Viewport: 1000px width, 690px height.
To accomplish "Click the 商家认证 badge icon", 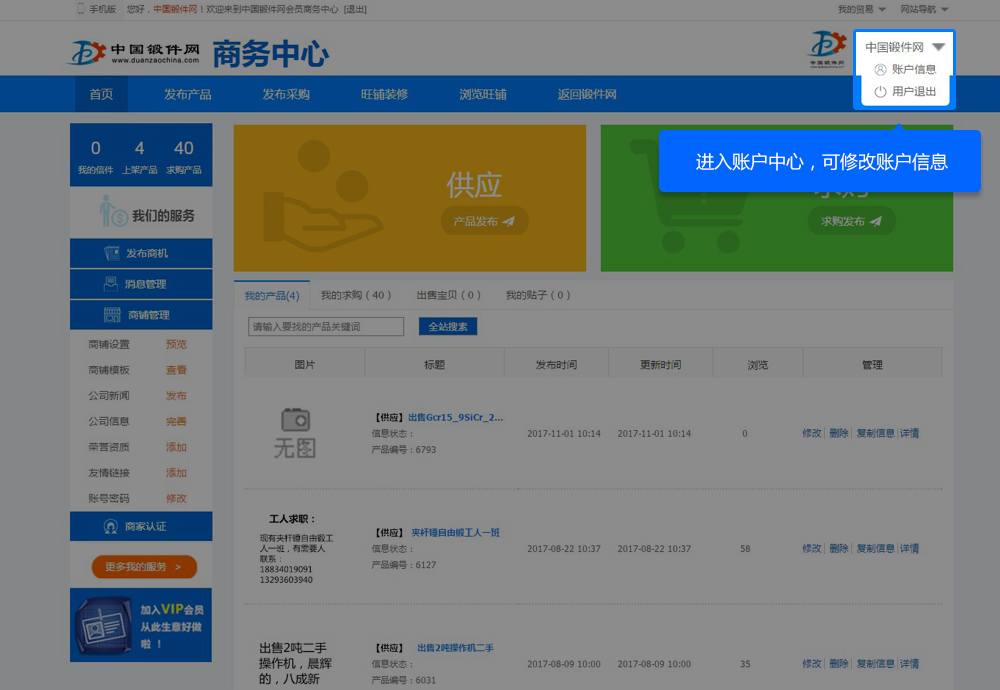I will [x=112, y=527].
